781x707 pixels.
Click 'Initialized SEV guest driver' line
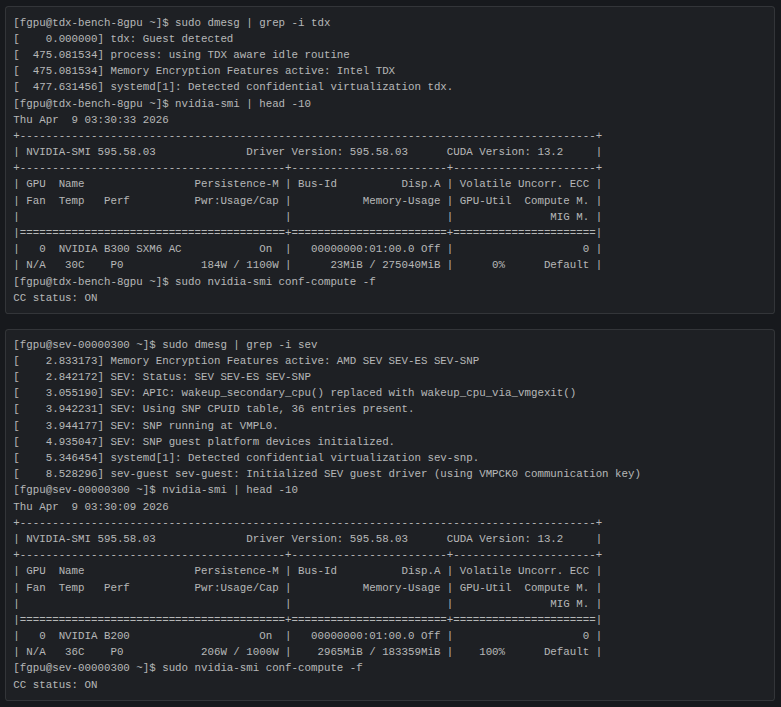tap(327, 474)
